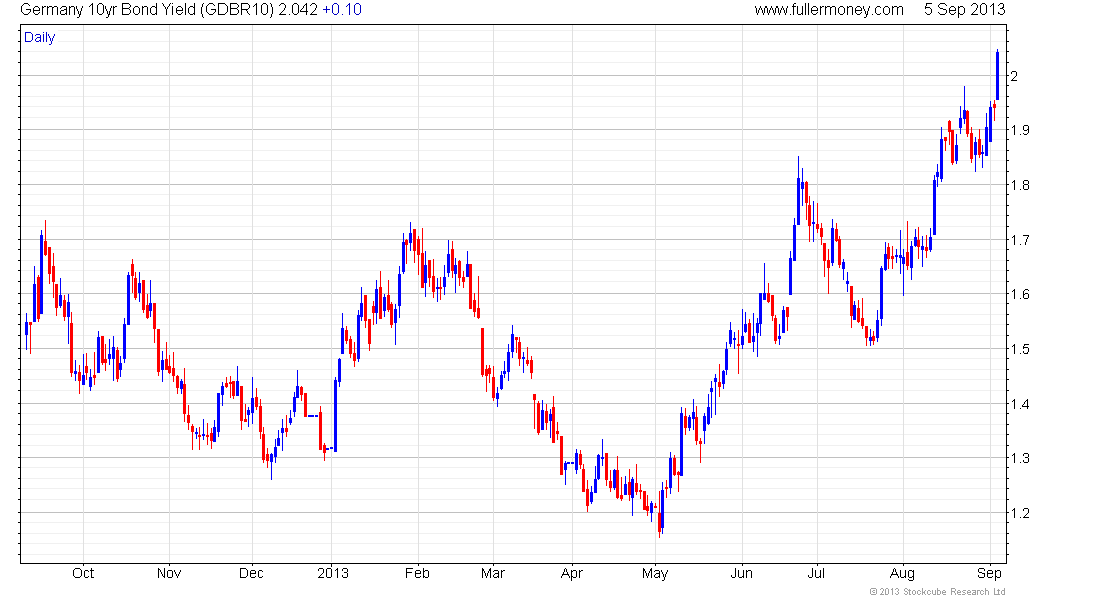Click the Apr month axis label

coord(572,573)
